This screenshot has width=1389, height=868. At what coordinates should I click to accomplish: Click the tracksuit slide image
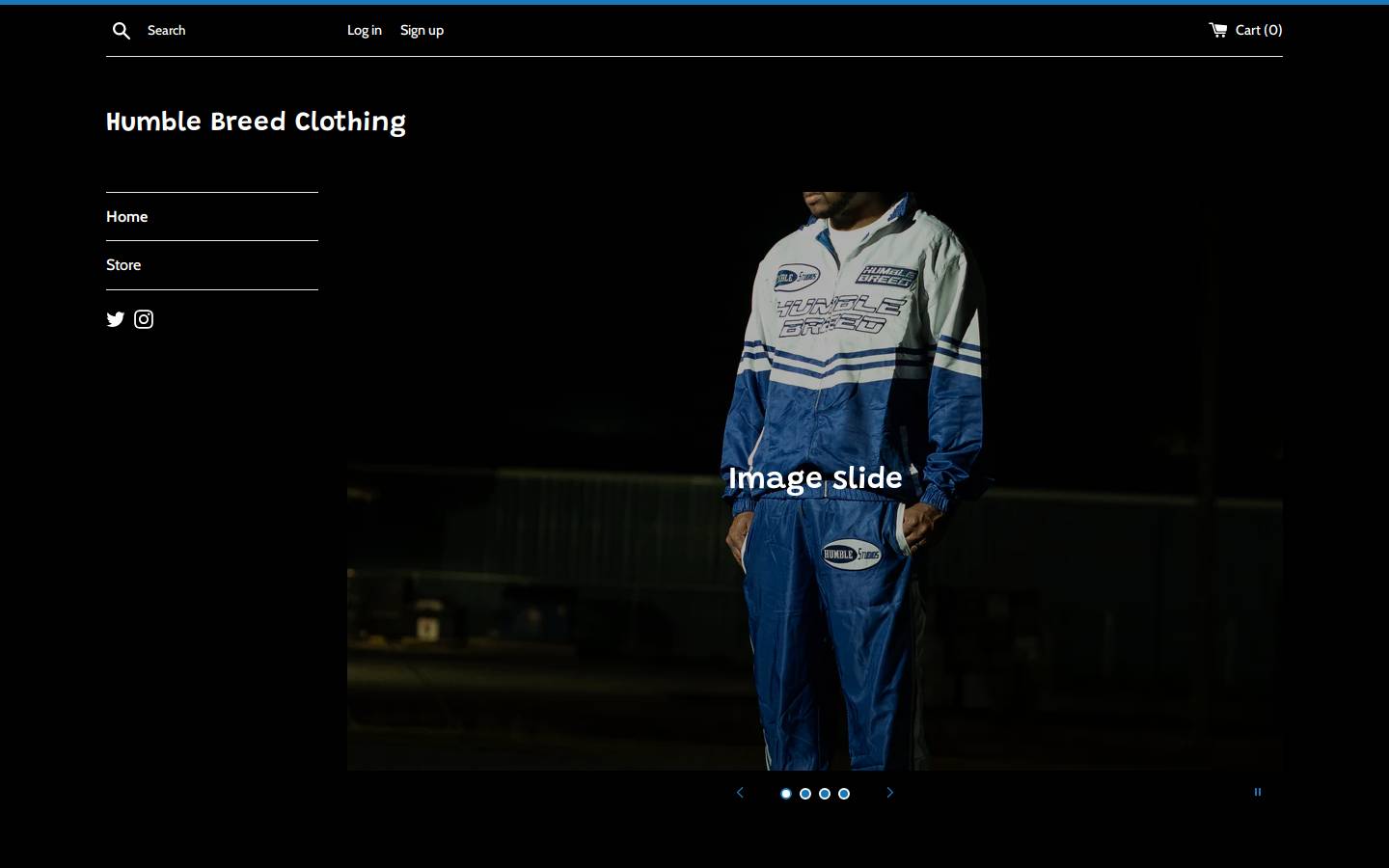(815, 481)
